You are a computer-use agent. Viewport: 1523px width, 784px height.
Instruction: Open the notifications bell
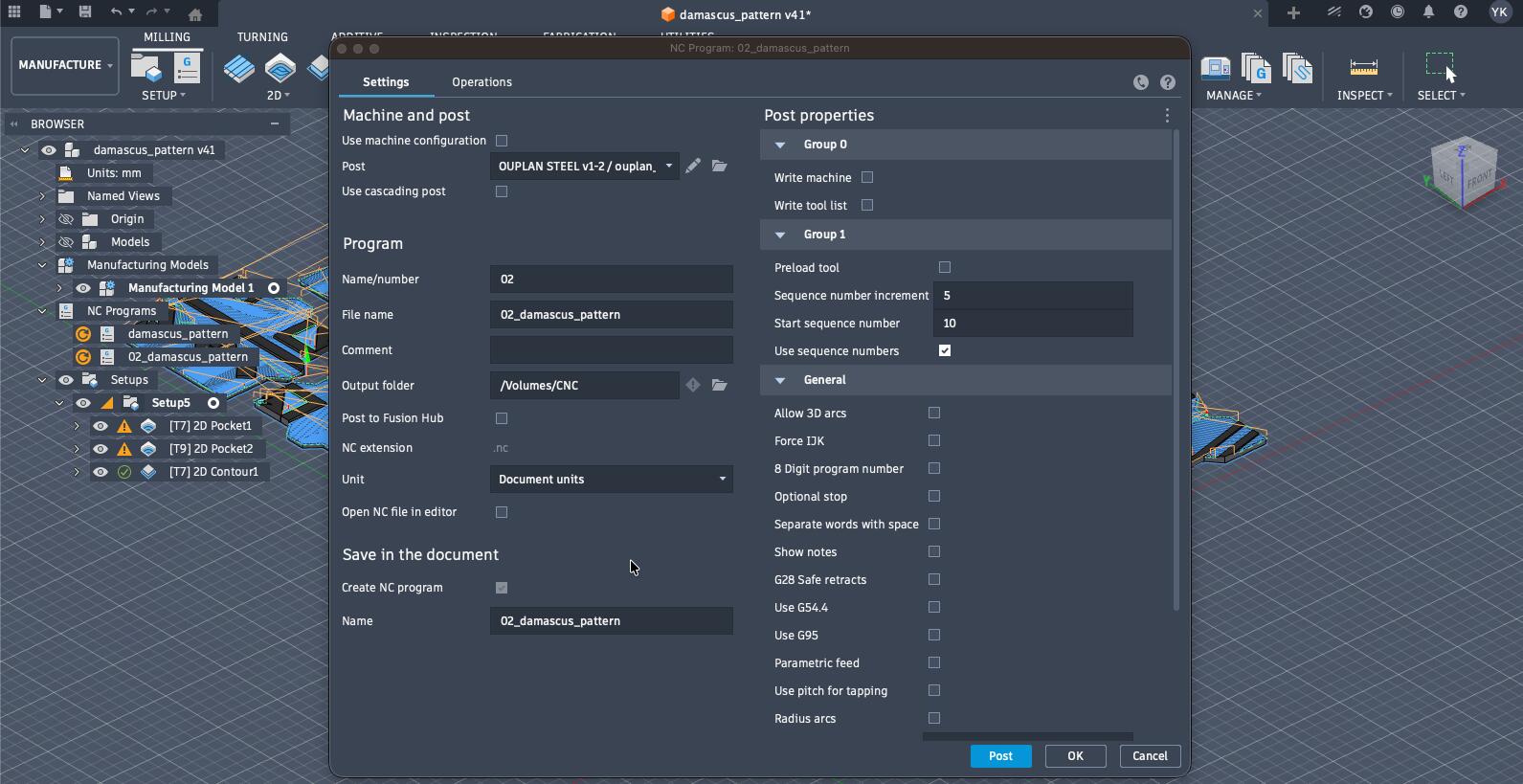tap(1428, 12)
